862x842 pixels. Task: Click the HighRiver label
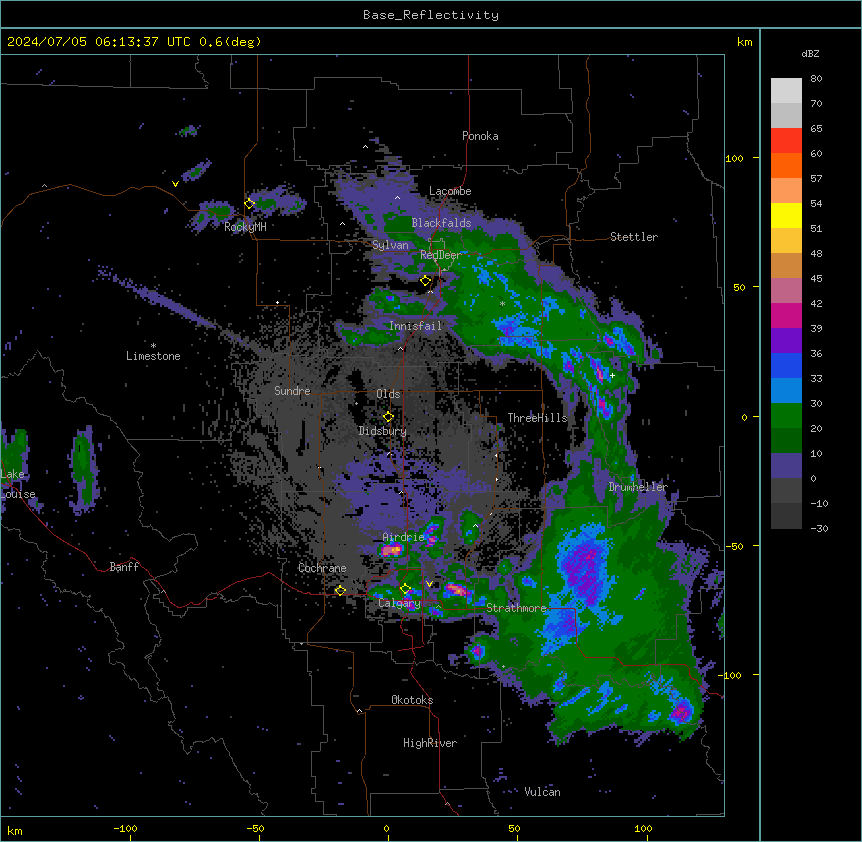pyautogui.click(x=430, y=743)
